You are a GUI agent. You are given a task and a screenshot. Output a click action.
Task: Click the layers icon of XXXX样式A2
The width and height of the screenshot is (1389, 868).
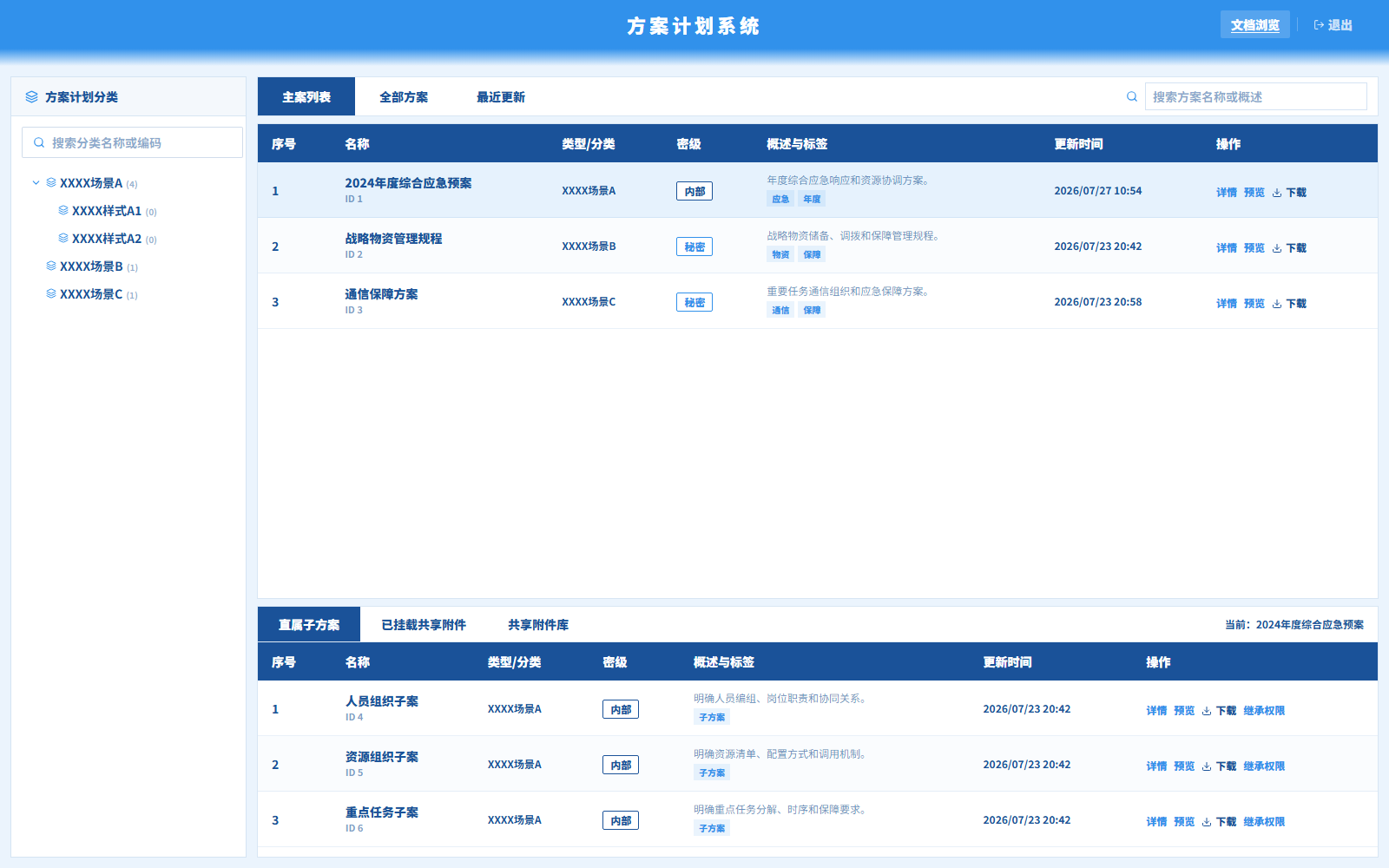63,238
